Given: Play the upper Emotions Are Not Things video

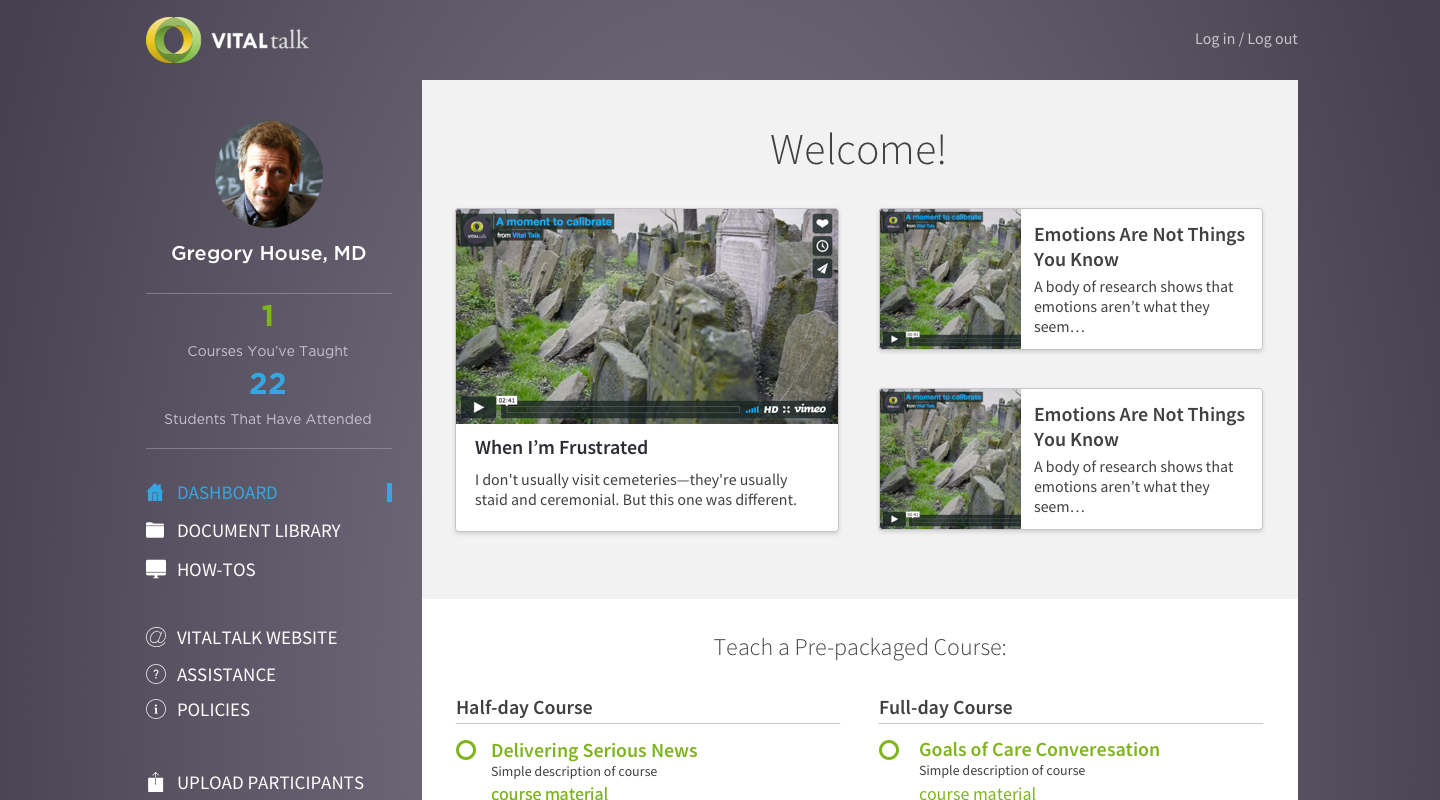Looking at the screenshot, I should (x=894, y=339).
